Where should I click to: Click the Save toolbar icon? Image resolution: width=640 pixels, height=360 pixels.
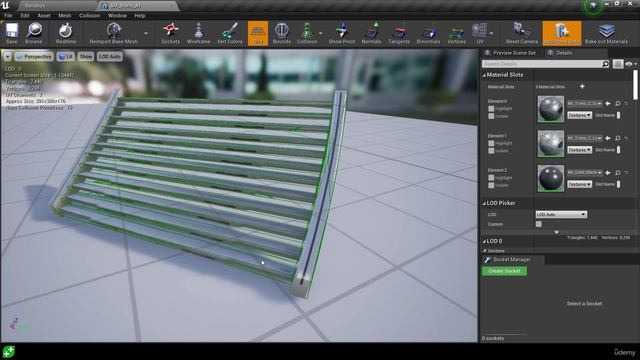click(x=11, y=33)
